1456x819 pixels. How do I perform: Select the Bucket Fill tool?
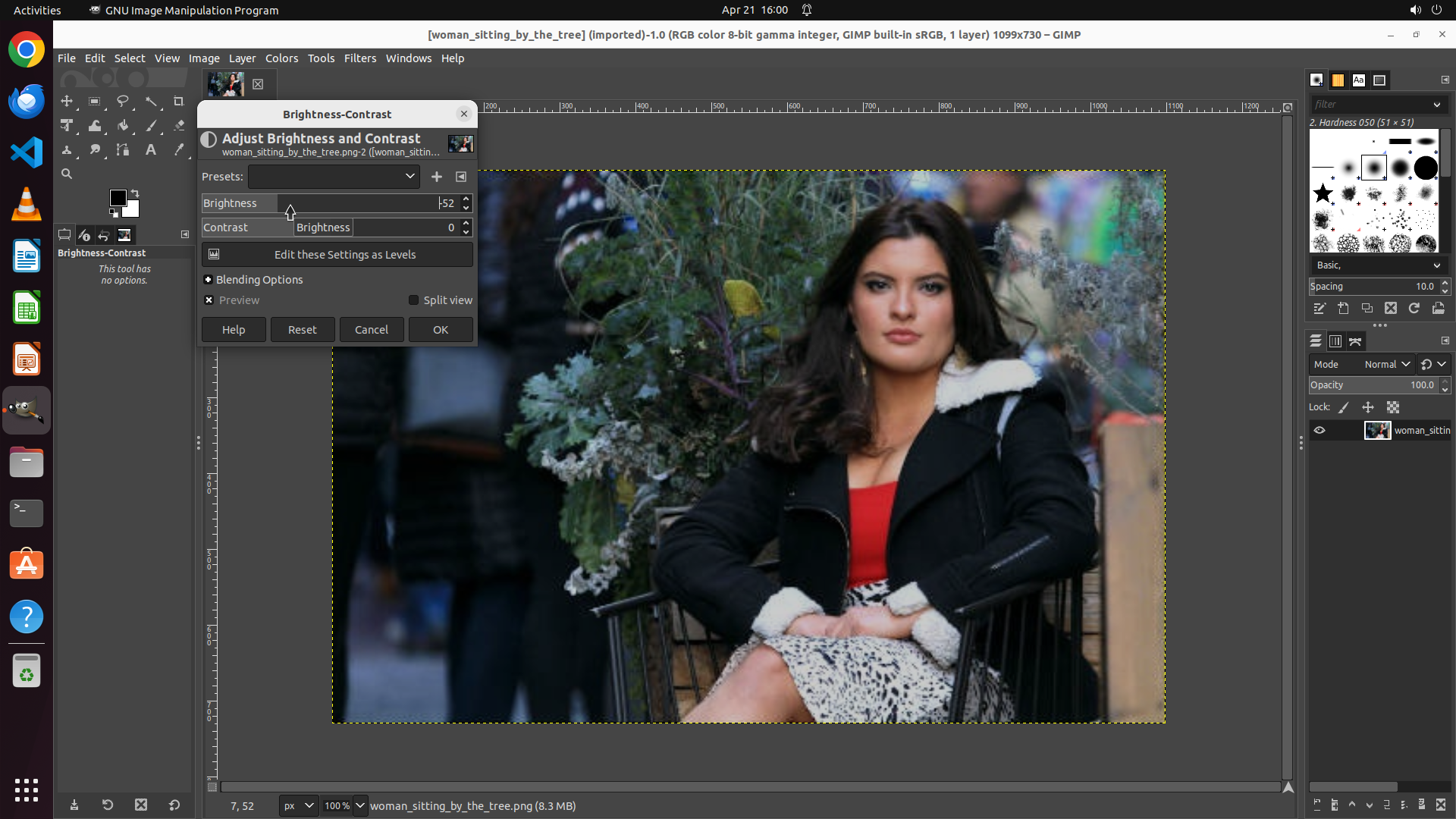123,126
